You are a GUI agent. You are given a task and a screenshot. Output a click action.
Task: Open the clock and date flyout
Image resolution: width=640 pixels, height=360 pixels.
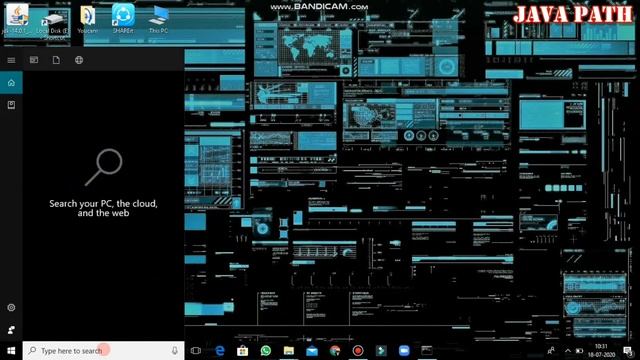point(602,351)
